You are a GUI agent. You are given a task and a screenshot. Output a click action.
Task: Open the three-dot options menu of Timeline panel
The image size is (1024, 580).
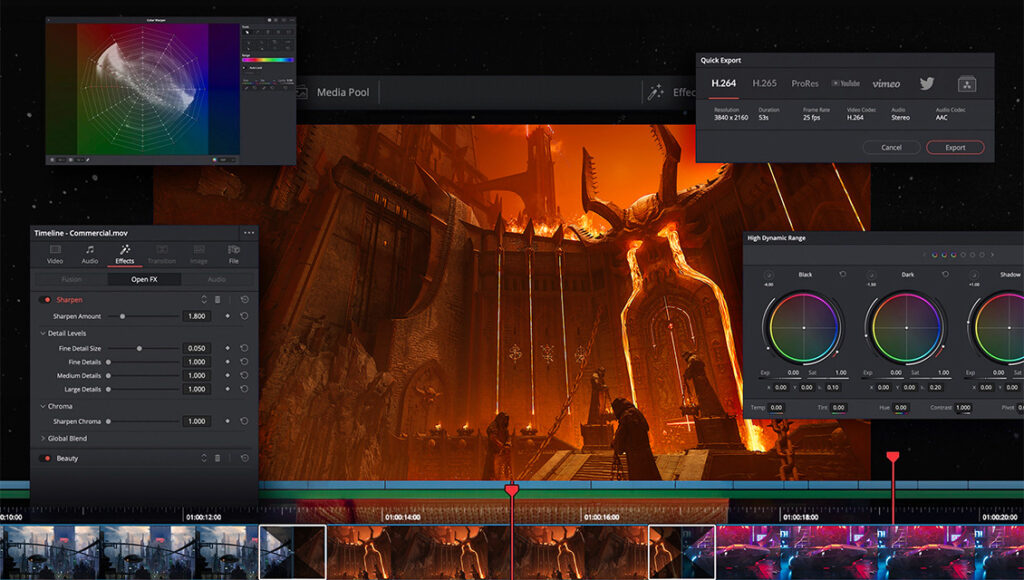click(x=249, y=233)
